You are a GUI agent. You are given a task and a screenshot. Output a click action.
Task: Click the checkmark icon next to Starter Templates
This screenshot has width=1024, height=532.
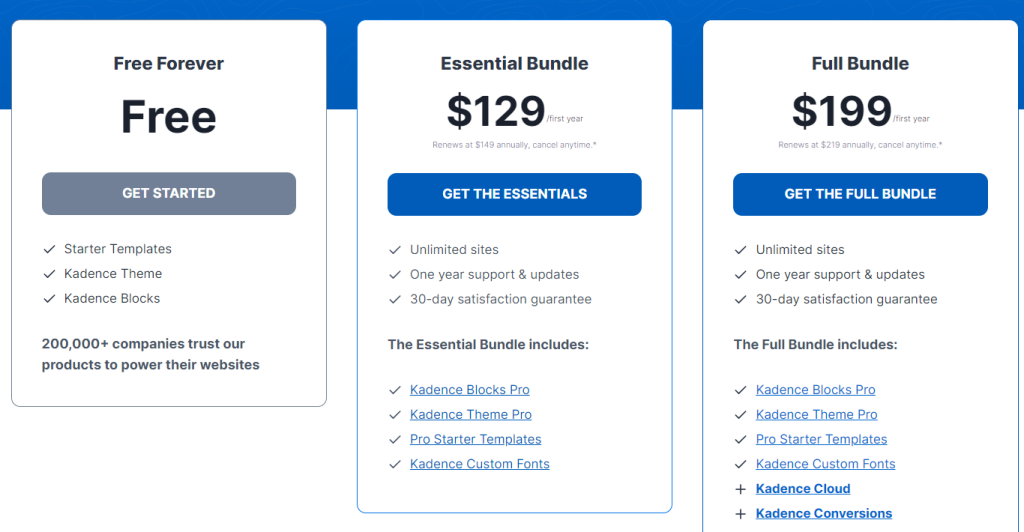(49, 249)
